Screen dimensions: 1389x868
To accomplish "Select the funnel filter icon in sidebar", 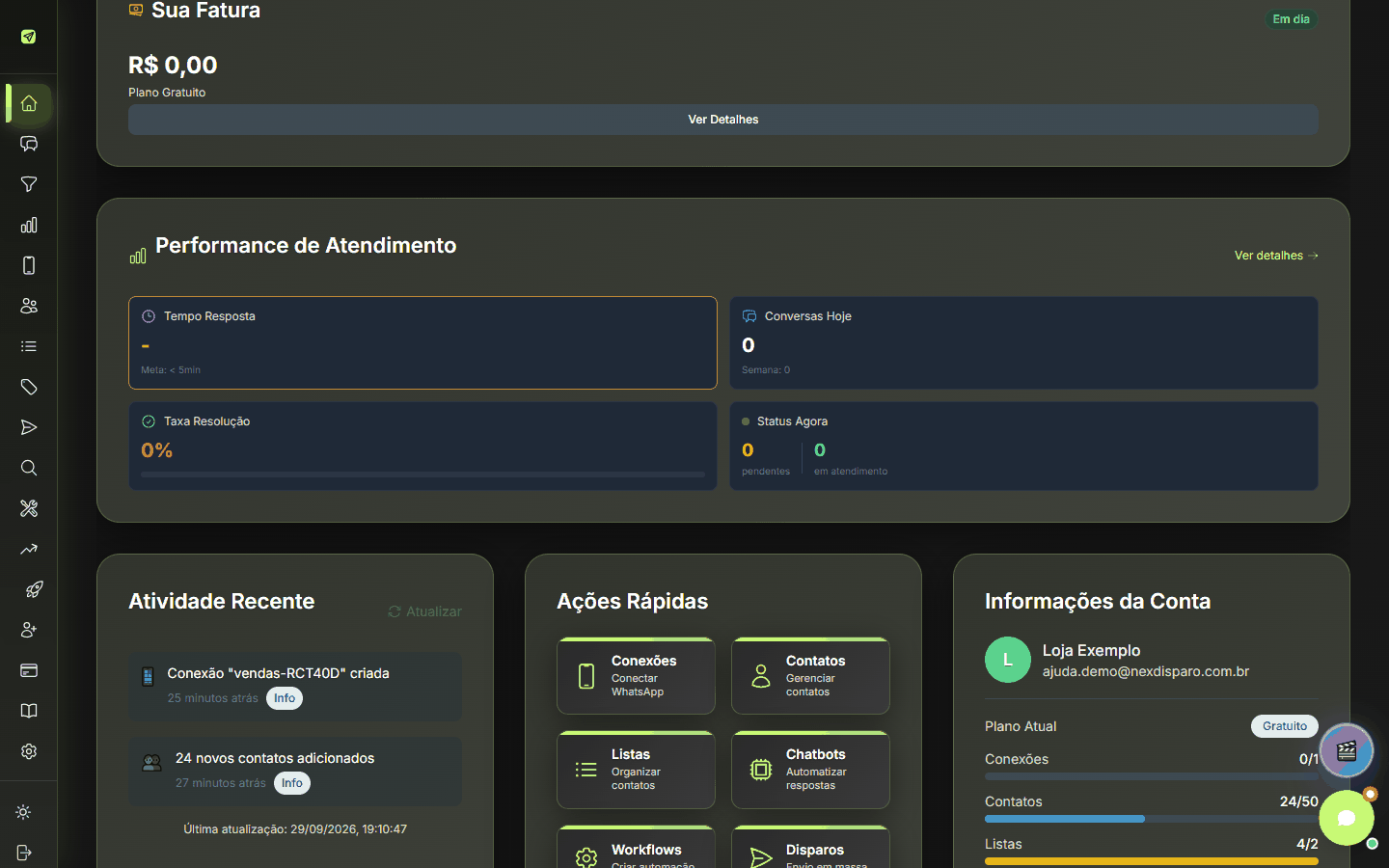I will (29, 184).
